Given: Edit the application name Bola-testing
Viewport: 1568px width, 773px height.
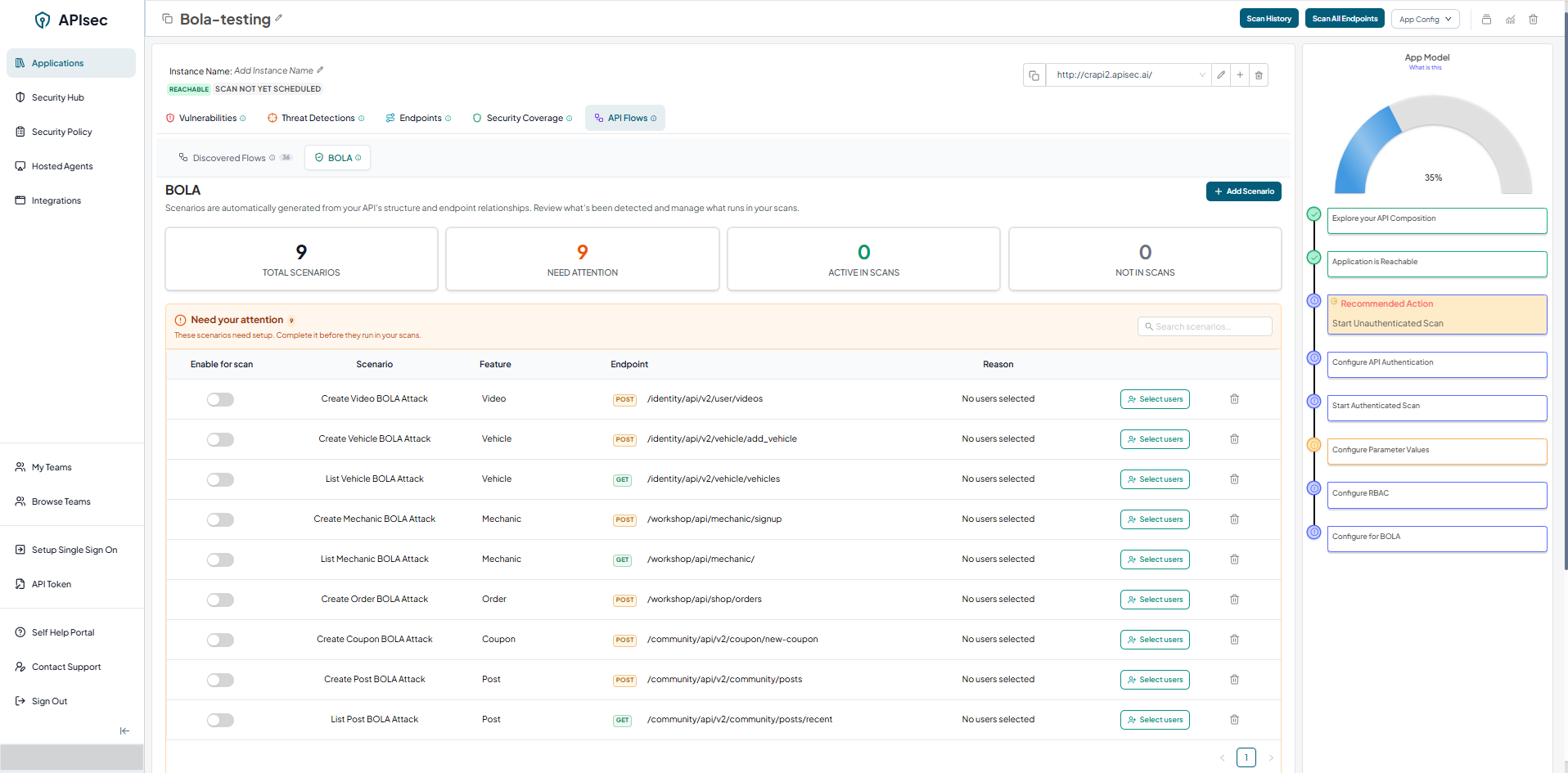Looking at the screenshot, I should 279,18.
